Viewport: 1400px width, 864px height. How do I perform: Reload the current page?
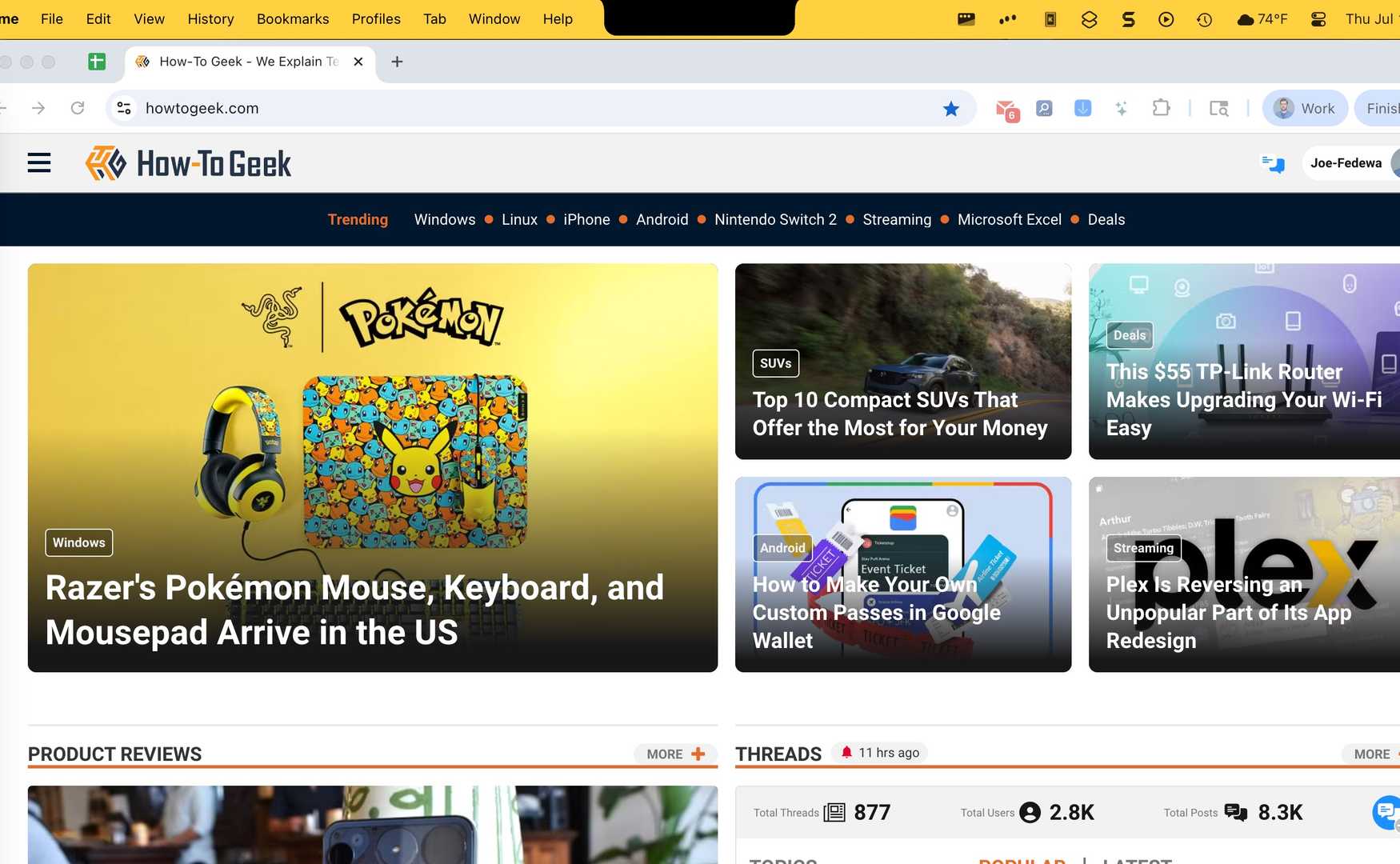[78, 108]
